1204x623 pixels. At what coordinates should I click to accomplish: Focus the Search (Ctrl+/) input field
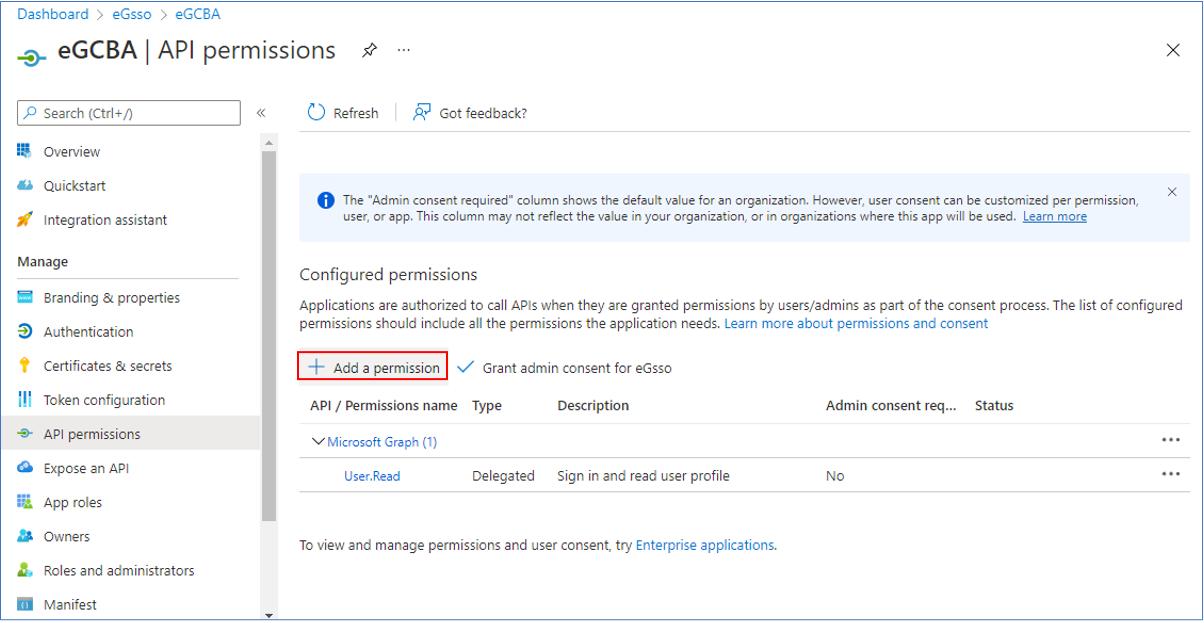129,113
